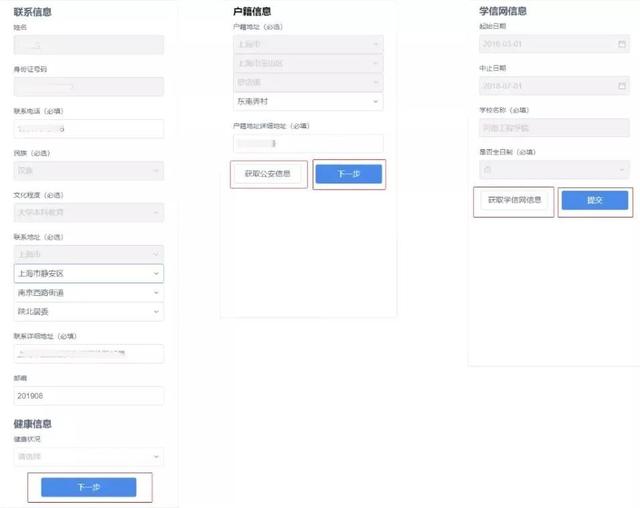This screenshot has width=640, height=508.
Task: Expand the 南京西路街道 street dropdown
Action: click(89, 293)
